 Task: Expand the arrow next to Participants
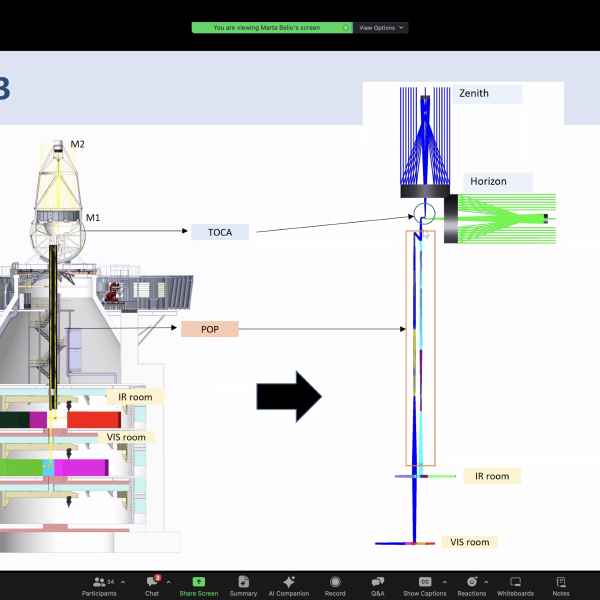click(x=122, y=581)
